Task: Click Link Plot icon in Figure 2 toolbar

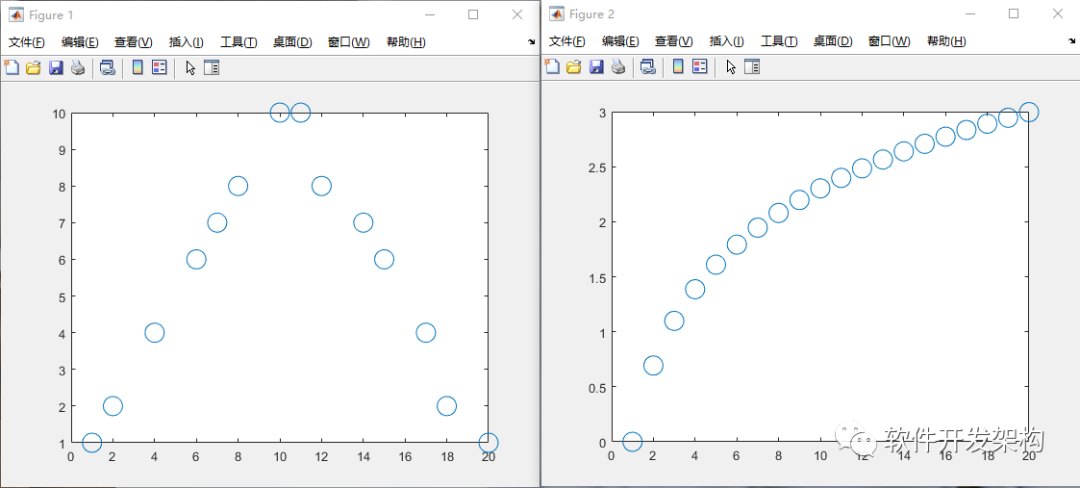Action: tap(647, 66)
